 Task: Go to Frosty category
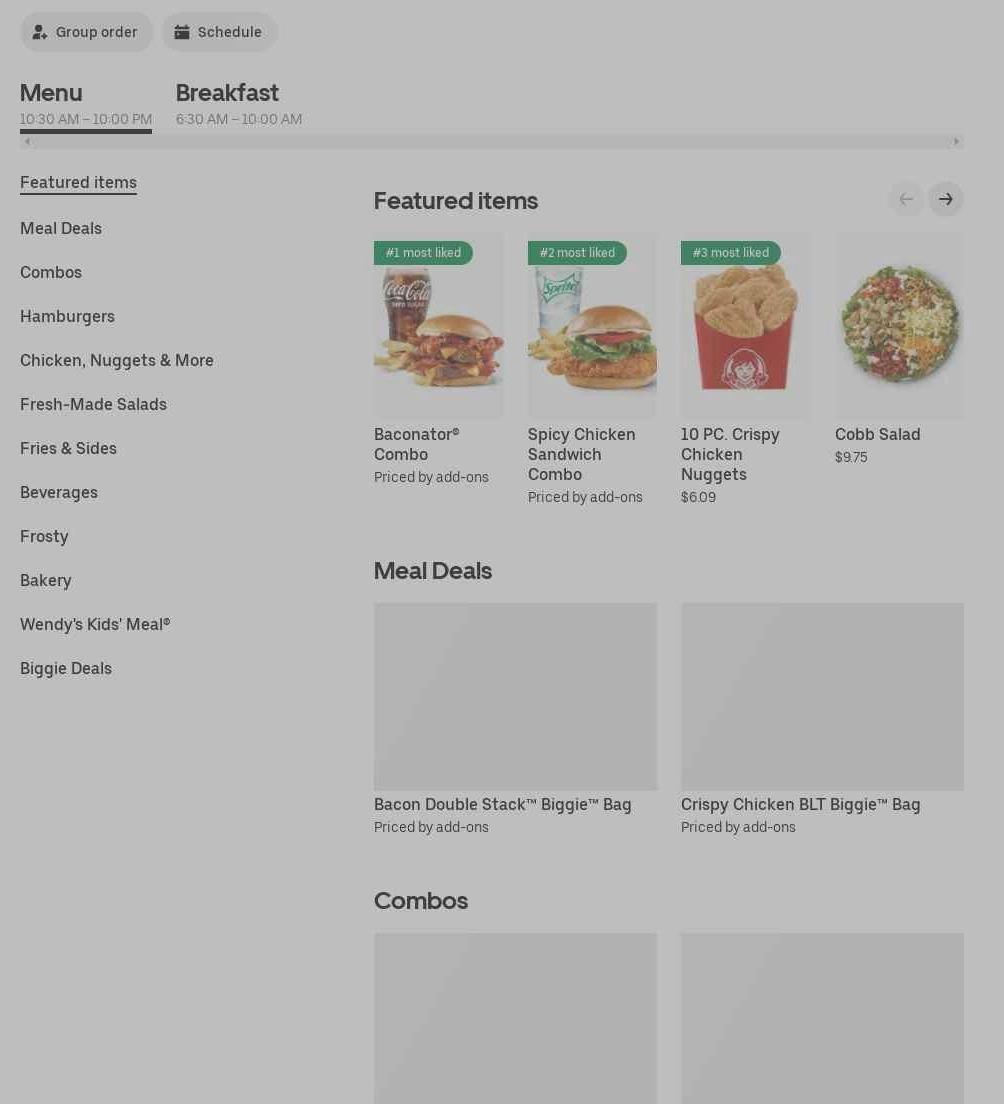pyautogui.click(x=44, y=537)
